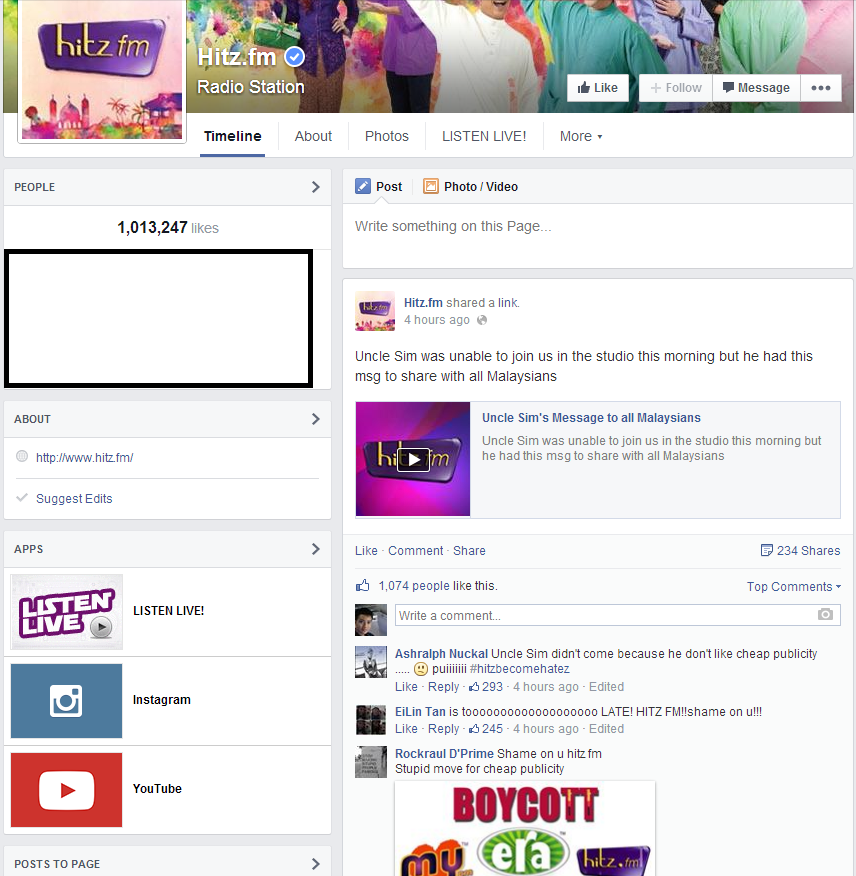Open the three-dot more actions menu
Image resolution: width=856 pixels, height=876 pixels.
coord(821,88)
